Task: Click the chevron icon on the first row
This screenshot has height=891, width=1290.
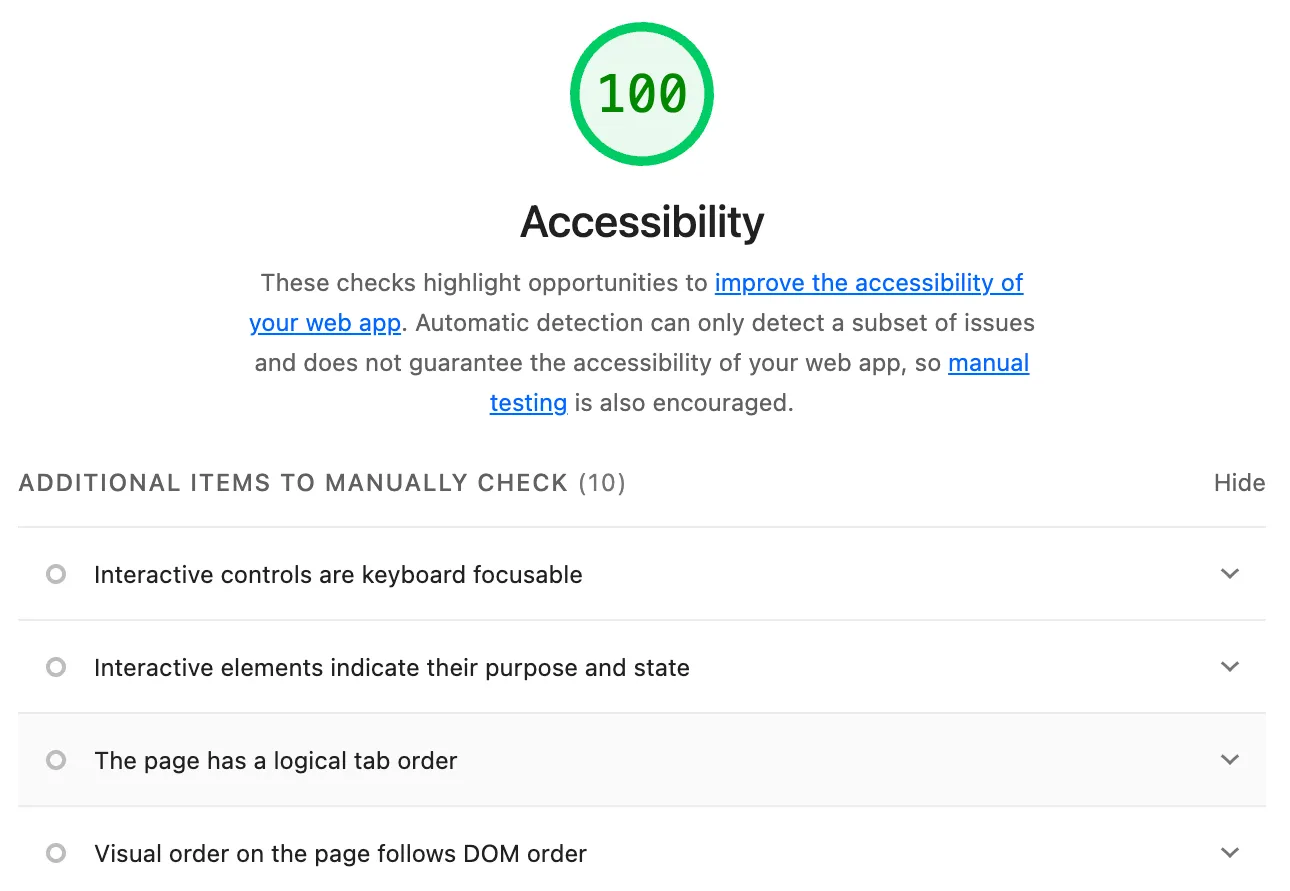Action: click(x=1229, y=574)
